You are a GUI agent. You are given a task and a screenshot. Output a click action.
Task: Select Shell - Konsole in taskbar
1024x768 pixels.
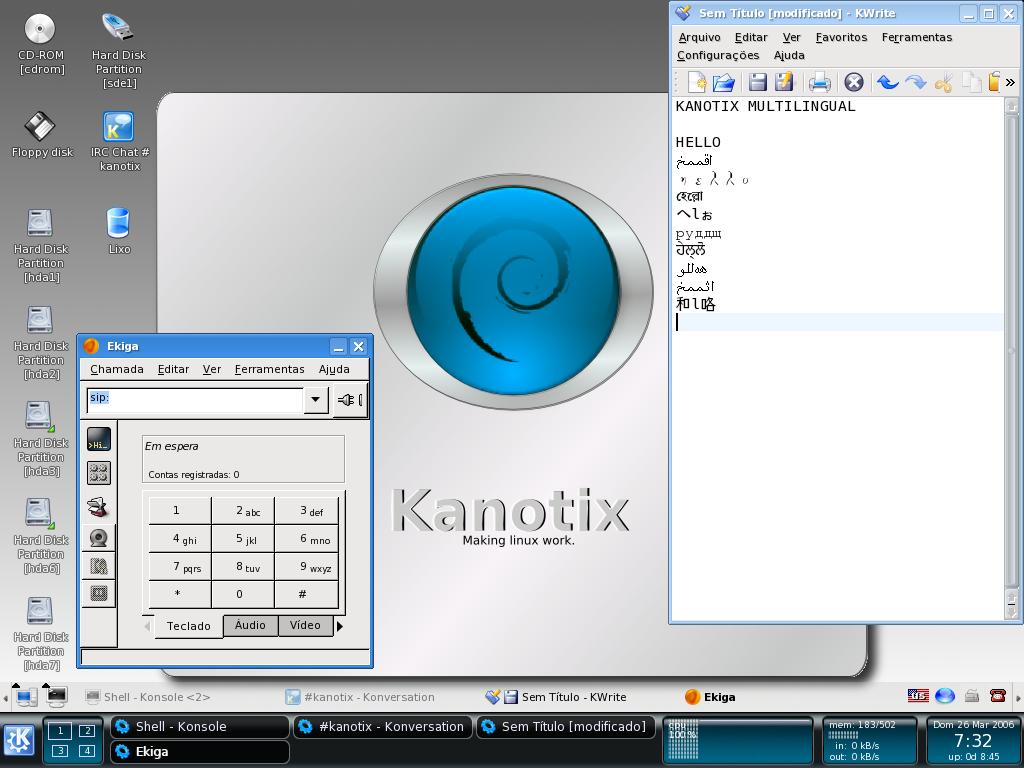199,727
